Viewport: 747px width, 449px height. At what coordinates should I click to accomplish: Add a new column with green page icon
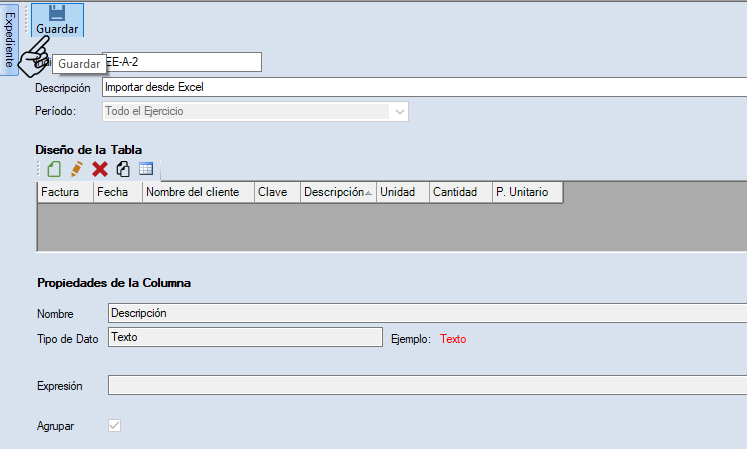[54, 169]
